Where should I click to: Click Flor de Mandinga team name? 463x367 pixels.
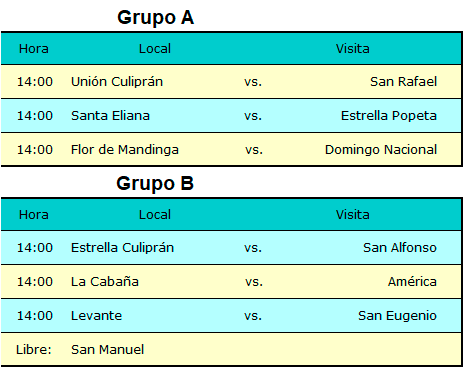coord(125,150)
